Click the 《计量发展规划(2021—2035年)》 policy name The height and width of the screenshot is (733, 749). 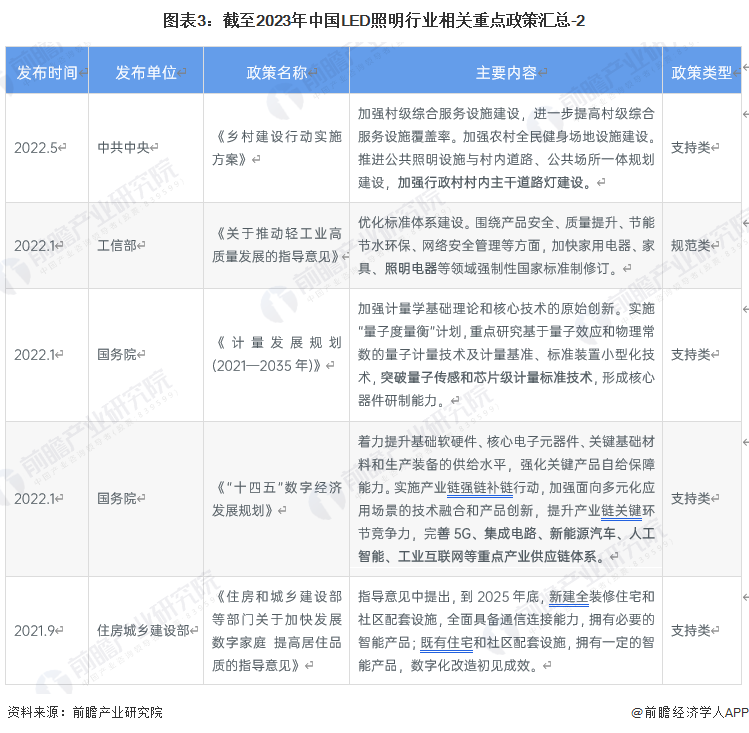276,354
